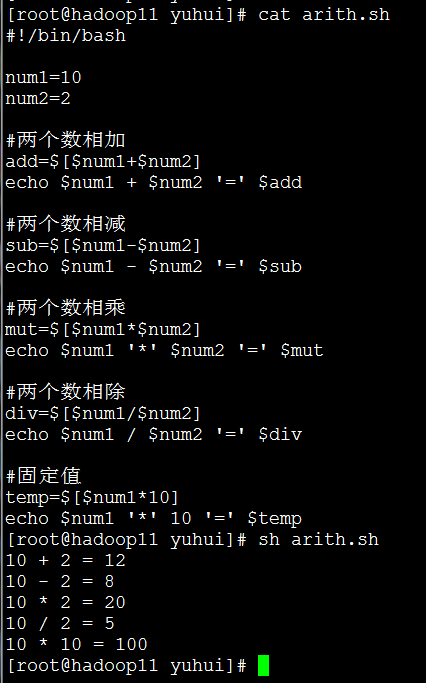This screenshot has width=426, height=683.
Task: Click the '#两个数相减' comment line
Action: click(x=66, y=224)
